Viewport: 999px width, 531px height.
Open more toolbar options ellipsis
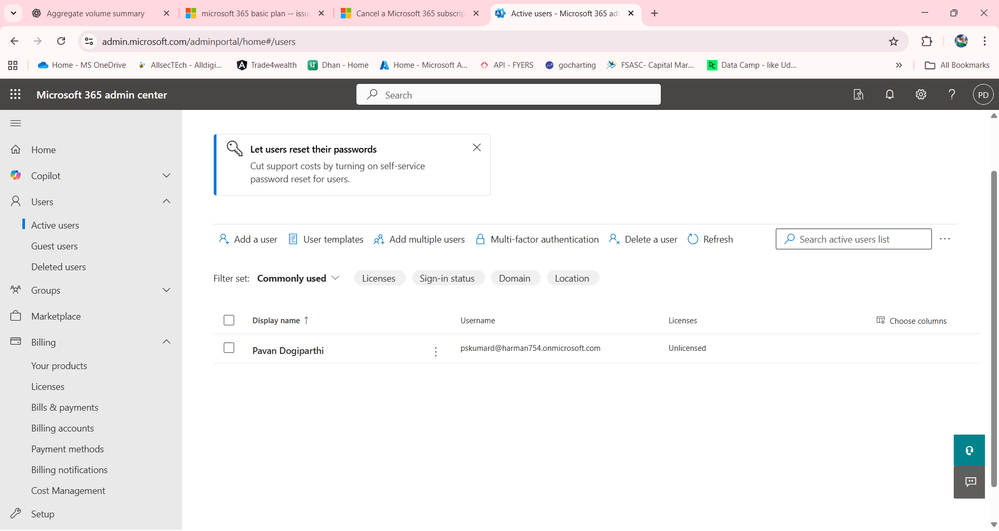point(945,238)
